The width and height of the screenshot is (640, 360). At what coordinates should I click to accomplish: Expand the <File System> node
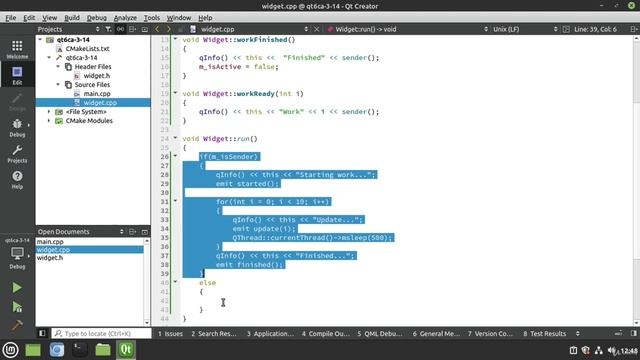tap(49, 111)
